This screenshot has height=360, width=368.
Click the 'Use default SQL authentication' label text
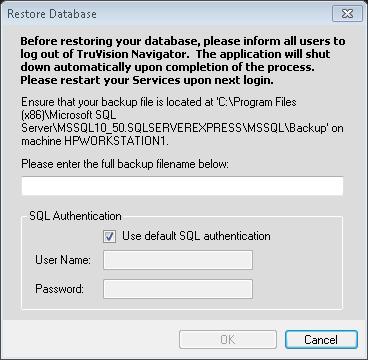196,236
